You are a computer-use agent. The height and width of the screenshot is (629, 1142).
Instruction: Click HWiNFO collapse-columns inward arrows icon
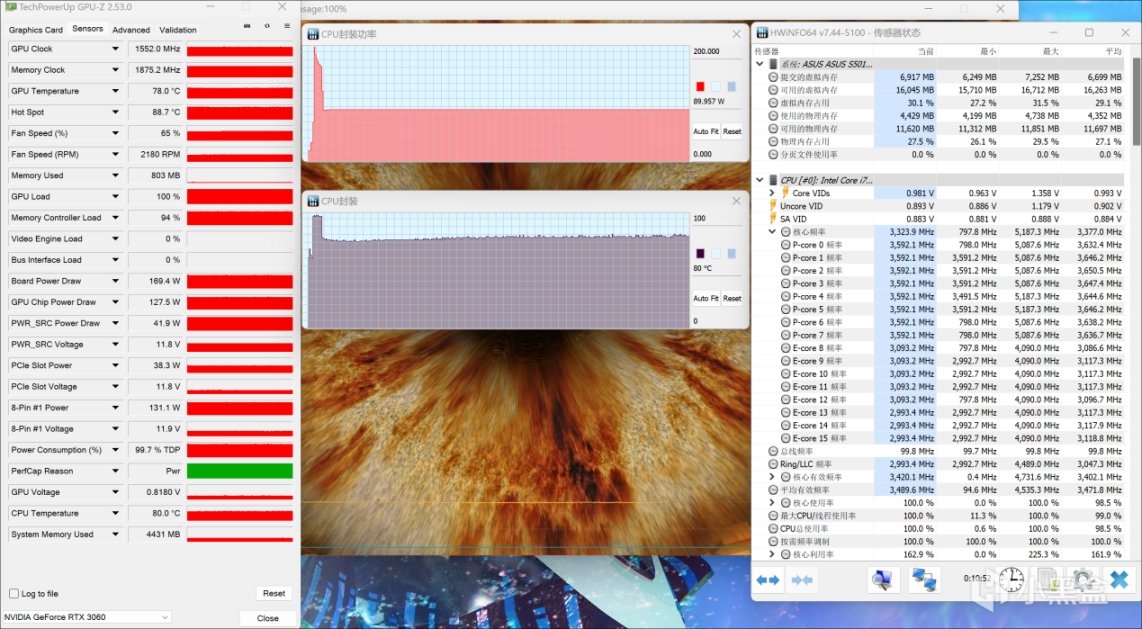click(802, 580)
